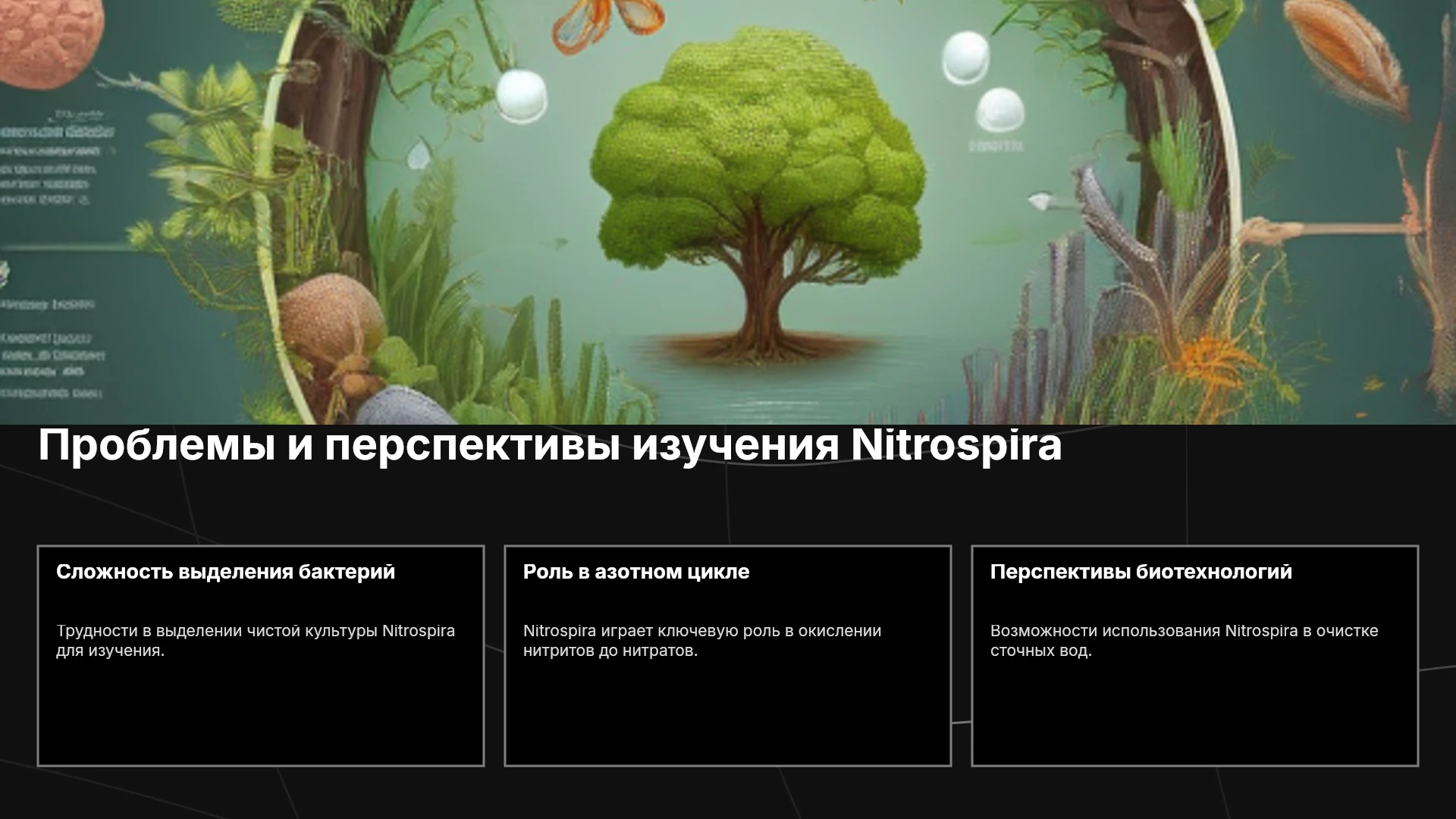This screenshot has height=819, width=1456.
Task: Select the 'Перспективы биотехнологий' heading
Action: coord(1141,572)
